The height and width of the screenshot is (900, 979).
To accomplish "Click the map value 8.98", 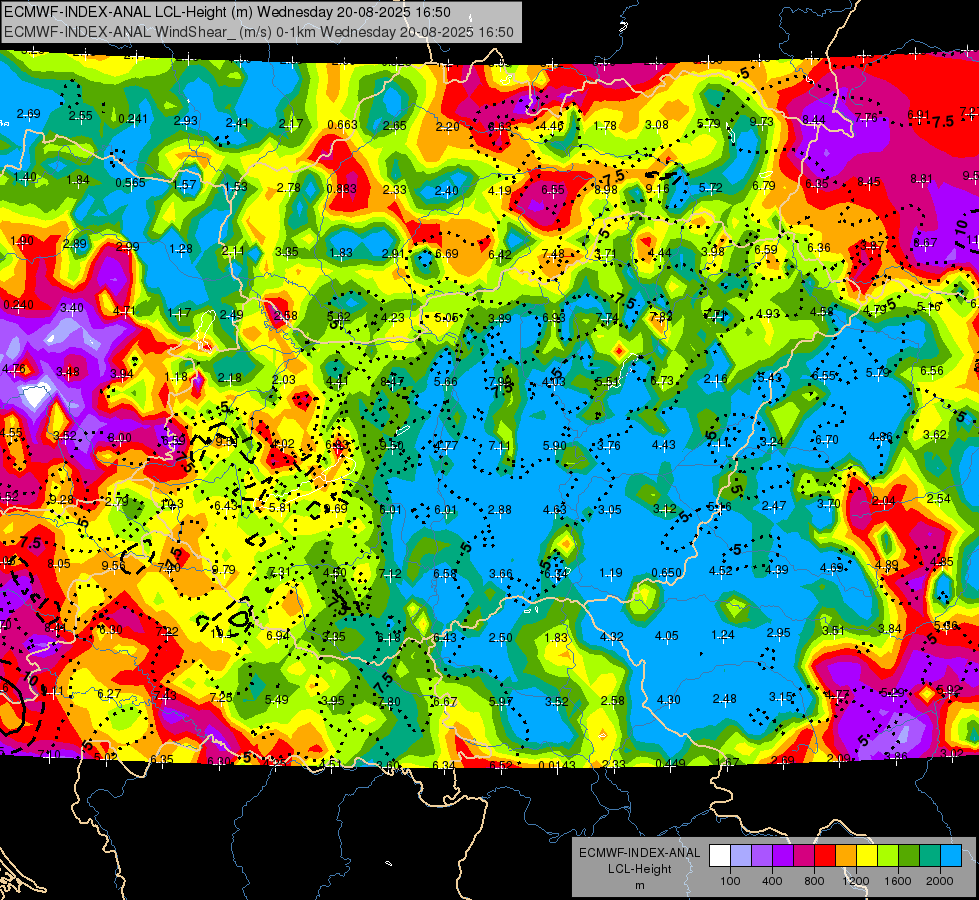I will click(606, 190).
